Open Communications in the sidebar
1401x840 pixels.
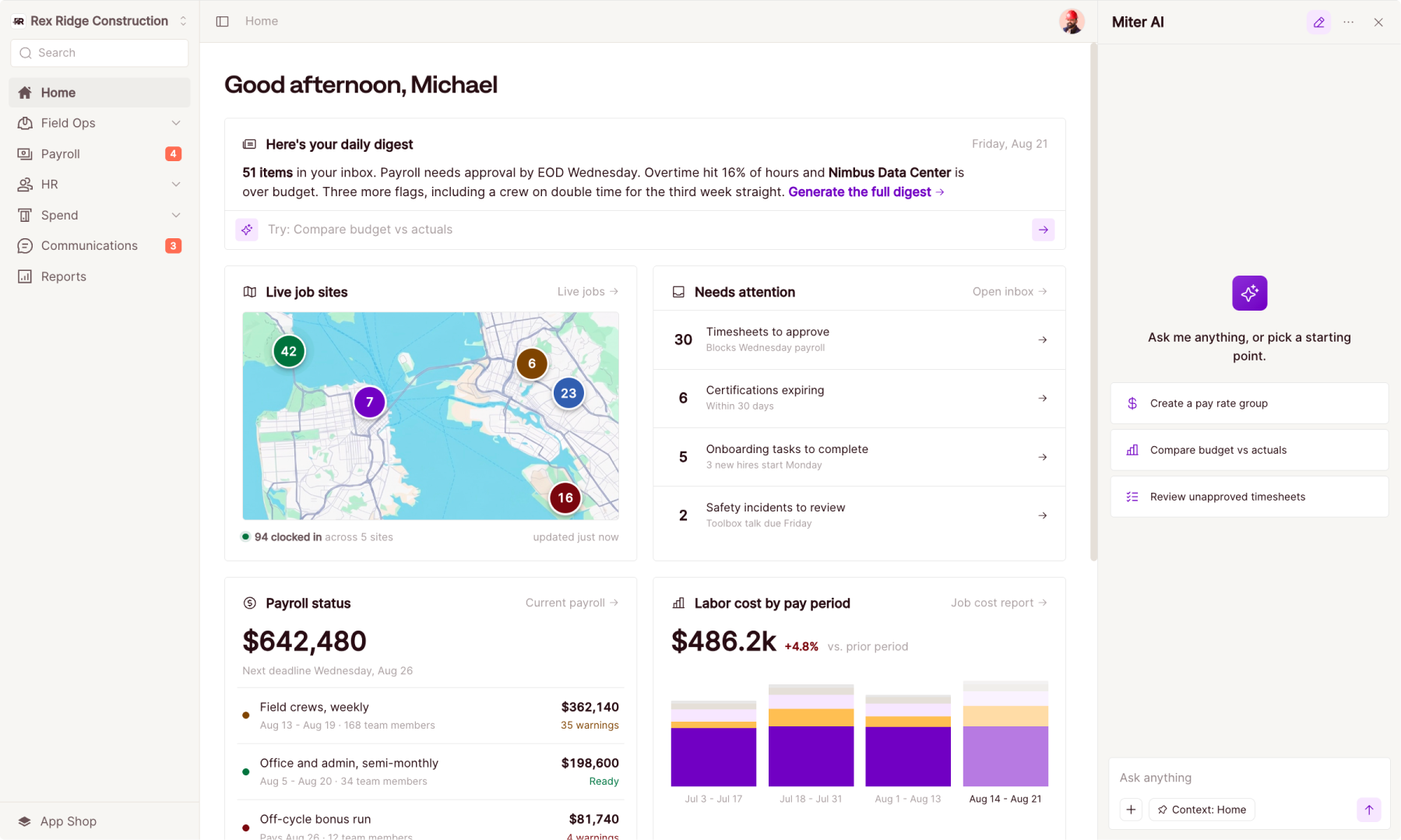click(100, 246)
